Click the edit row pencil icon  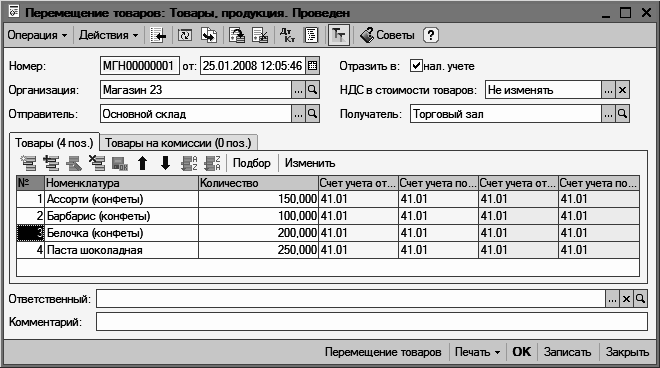pyautogui.click(x=74, y=163)
